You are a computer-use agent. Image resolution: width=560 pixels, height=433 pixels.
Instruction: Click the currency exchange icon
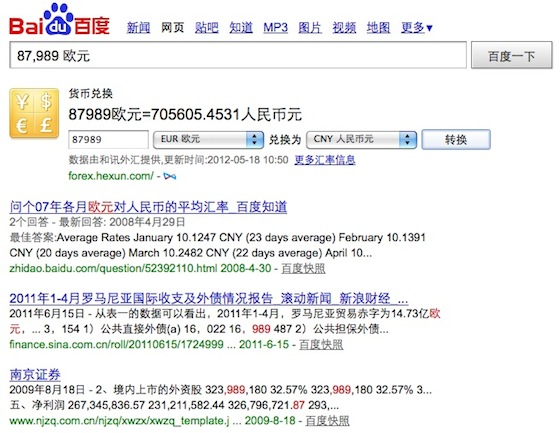point(34,113)
